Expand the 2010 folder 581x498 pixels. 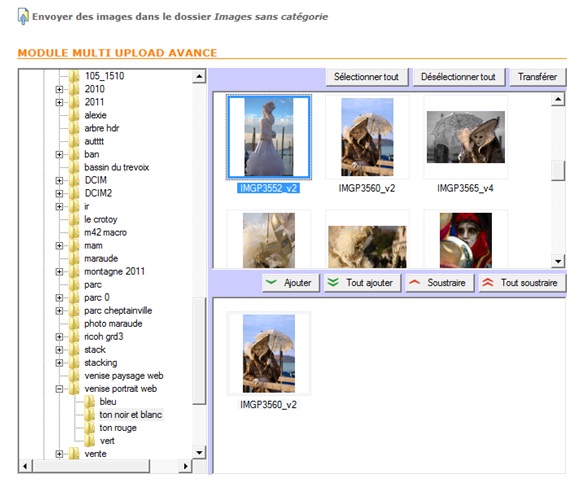tap(59, 89)
